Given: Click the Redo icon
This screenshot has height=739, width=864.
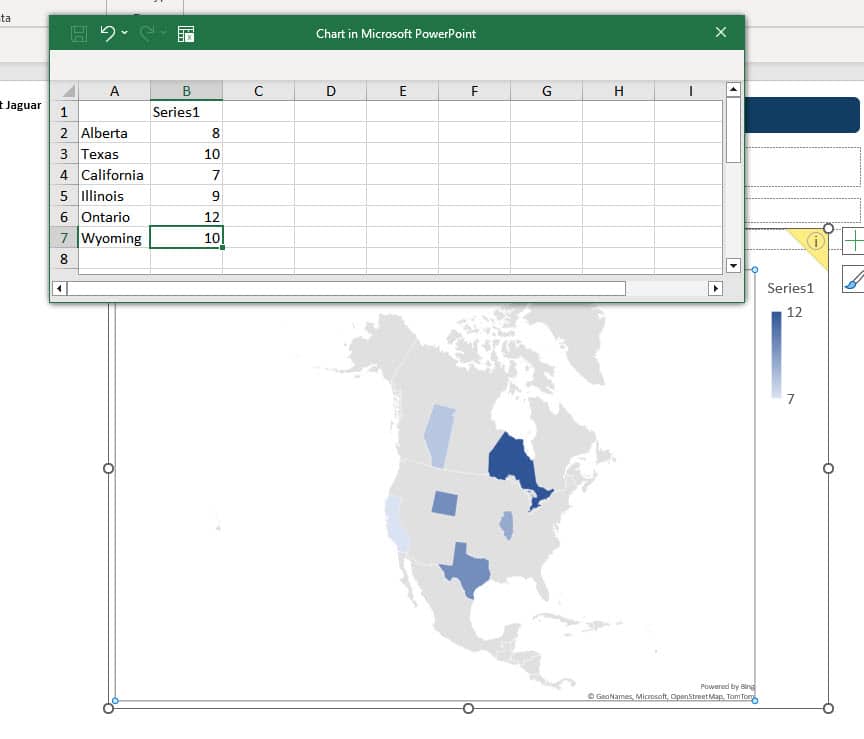Looking at the screenshot, I should click(143, 33).
